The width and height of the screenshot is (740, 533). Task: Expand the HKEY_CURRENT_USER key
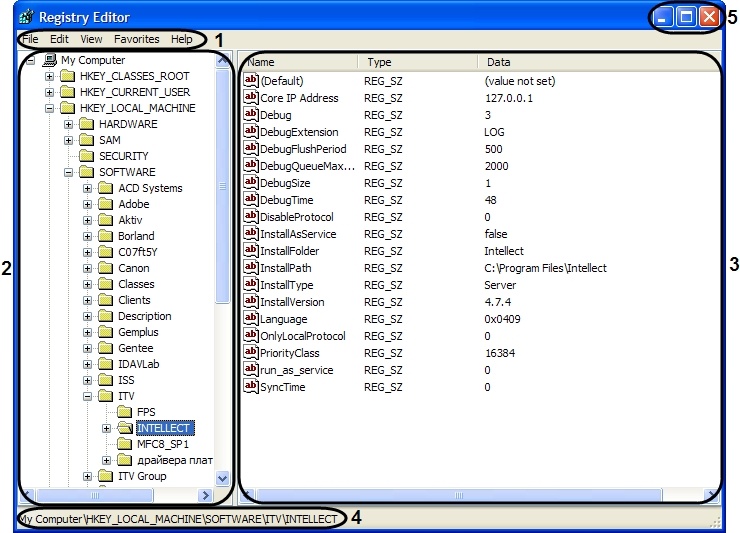click(x=50, y=92)
